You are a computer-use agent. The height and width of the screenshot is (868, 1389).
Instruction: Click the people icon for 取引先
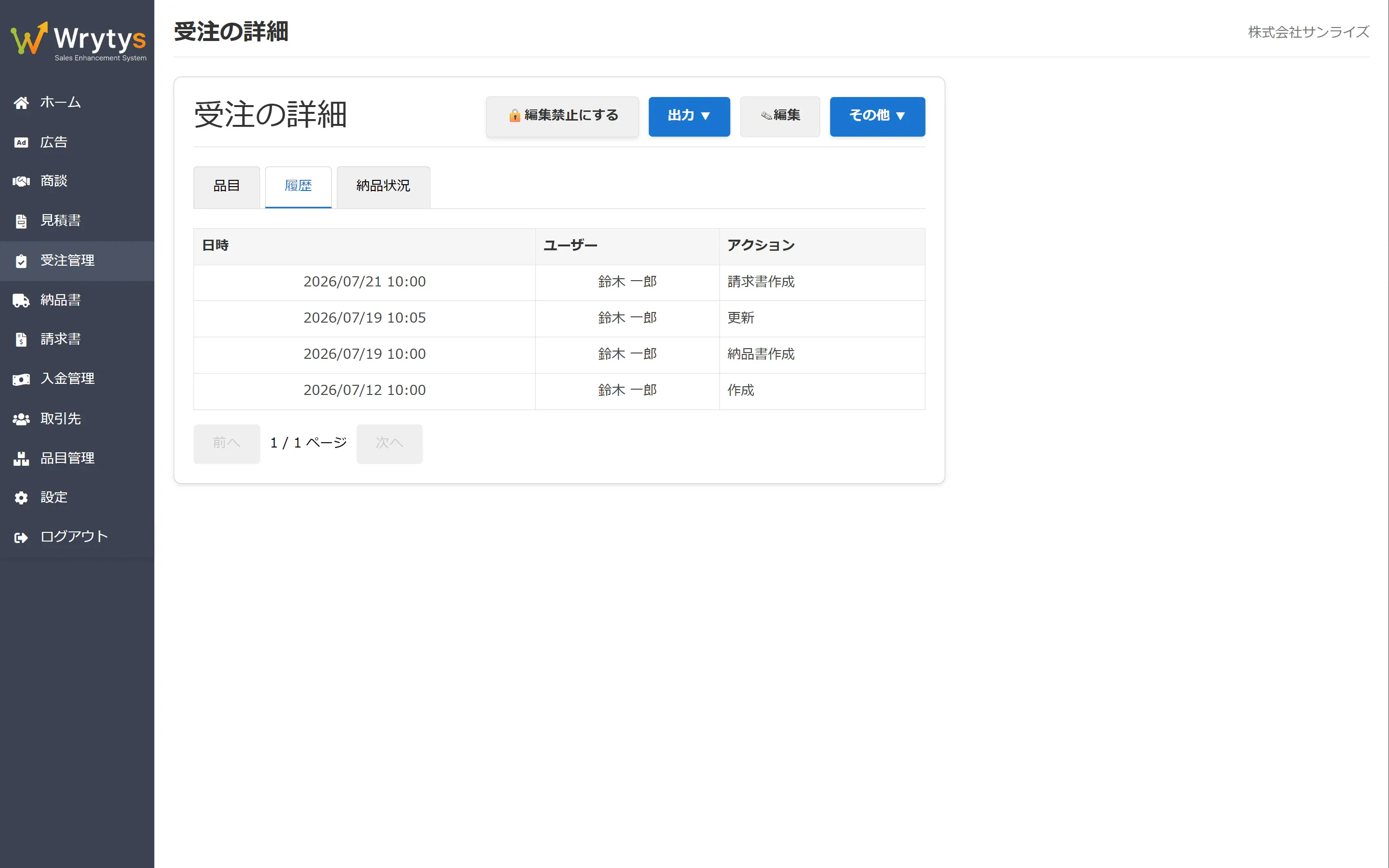pyautogui.click(x=21, y=419)
